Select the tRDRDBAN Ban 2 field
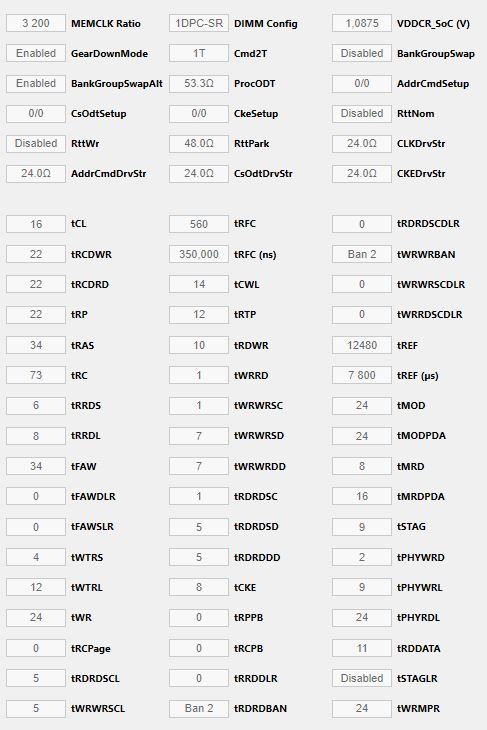The width and height of the screenshot is (487, 730). click(199, 708)
